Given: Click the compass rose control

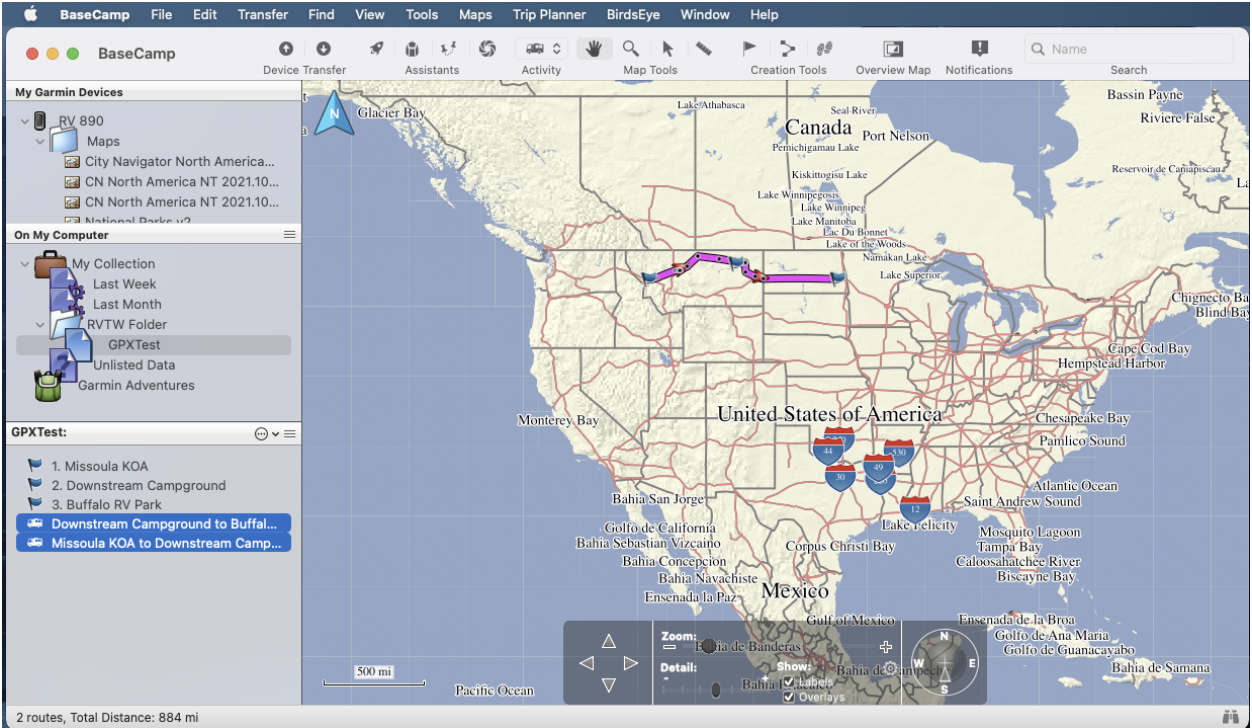Looking at the screenshot, I should click(944, 663).
